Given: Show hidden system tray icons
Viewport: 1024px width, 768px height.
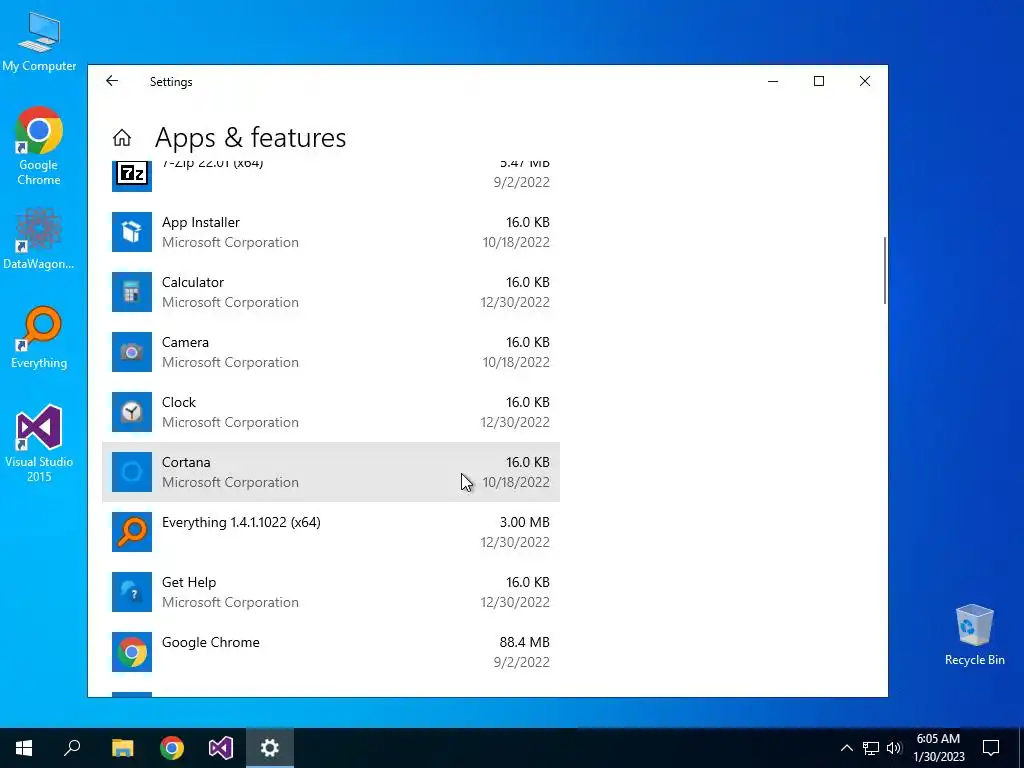Looking at the screenshot, I should pyautogui.click(x=846, y=748).
